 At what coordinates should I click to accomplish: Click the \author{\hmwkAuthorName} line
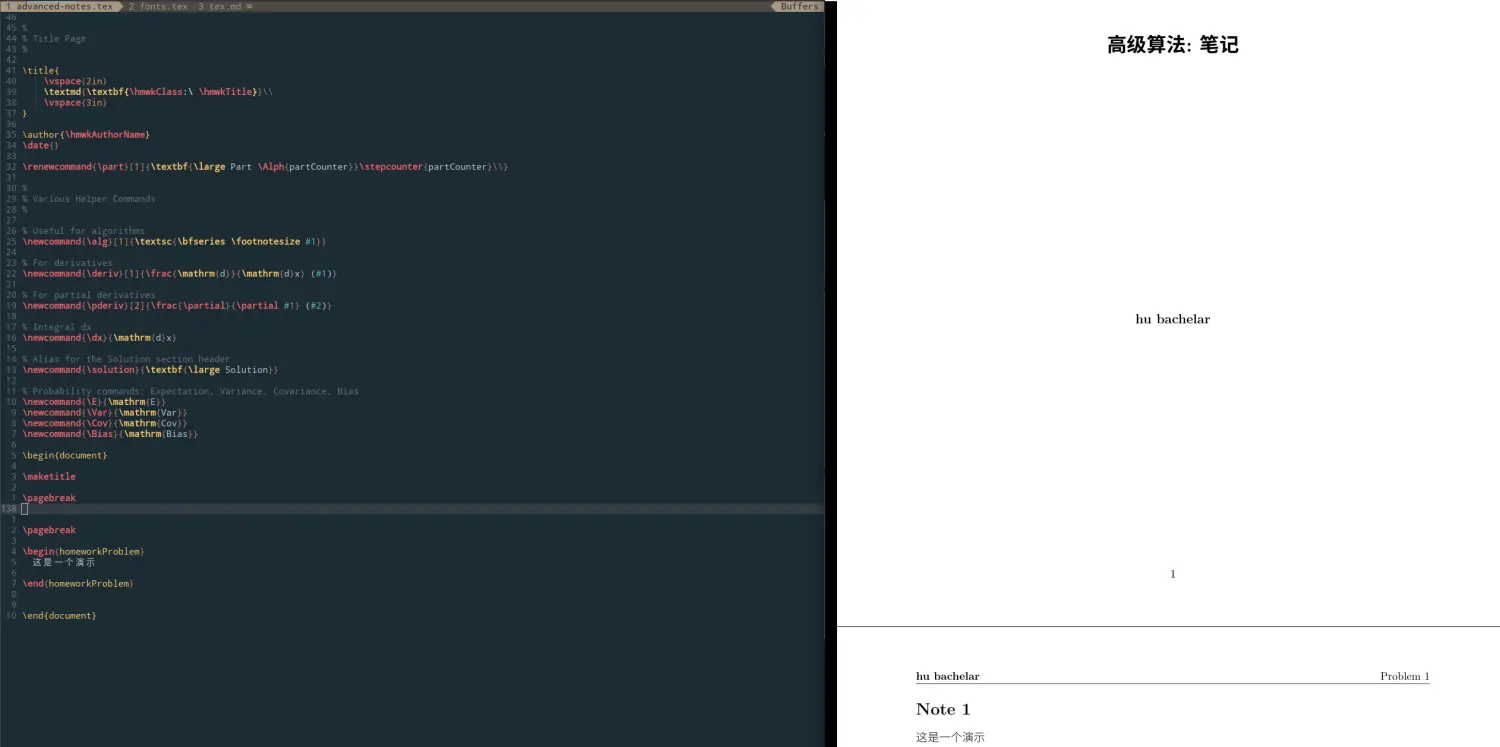[x=86, y=134]
